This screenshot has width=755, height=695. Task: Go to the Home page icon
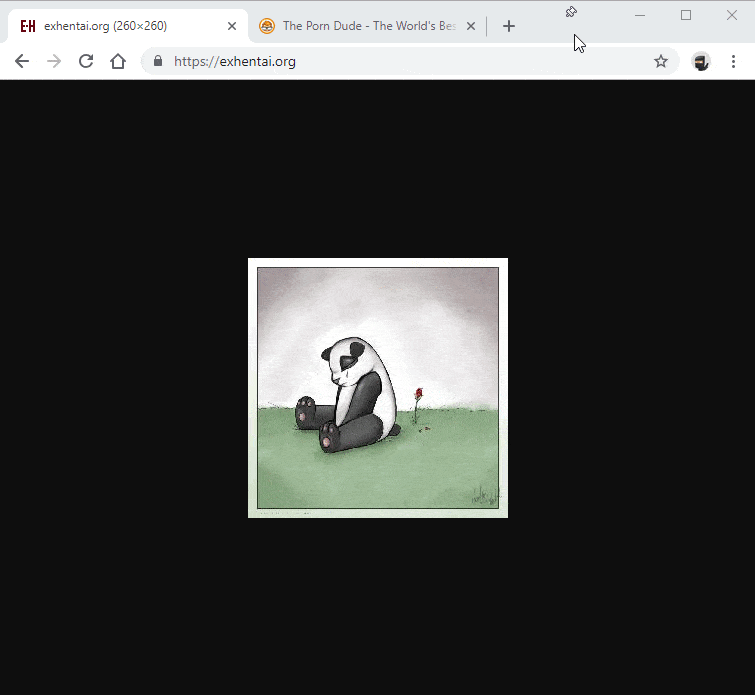pos(118,62)
